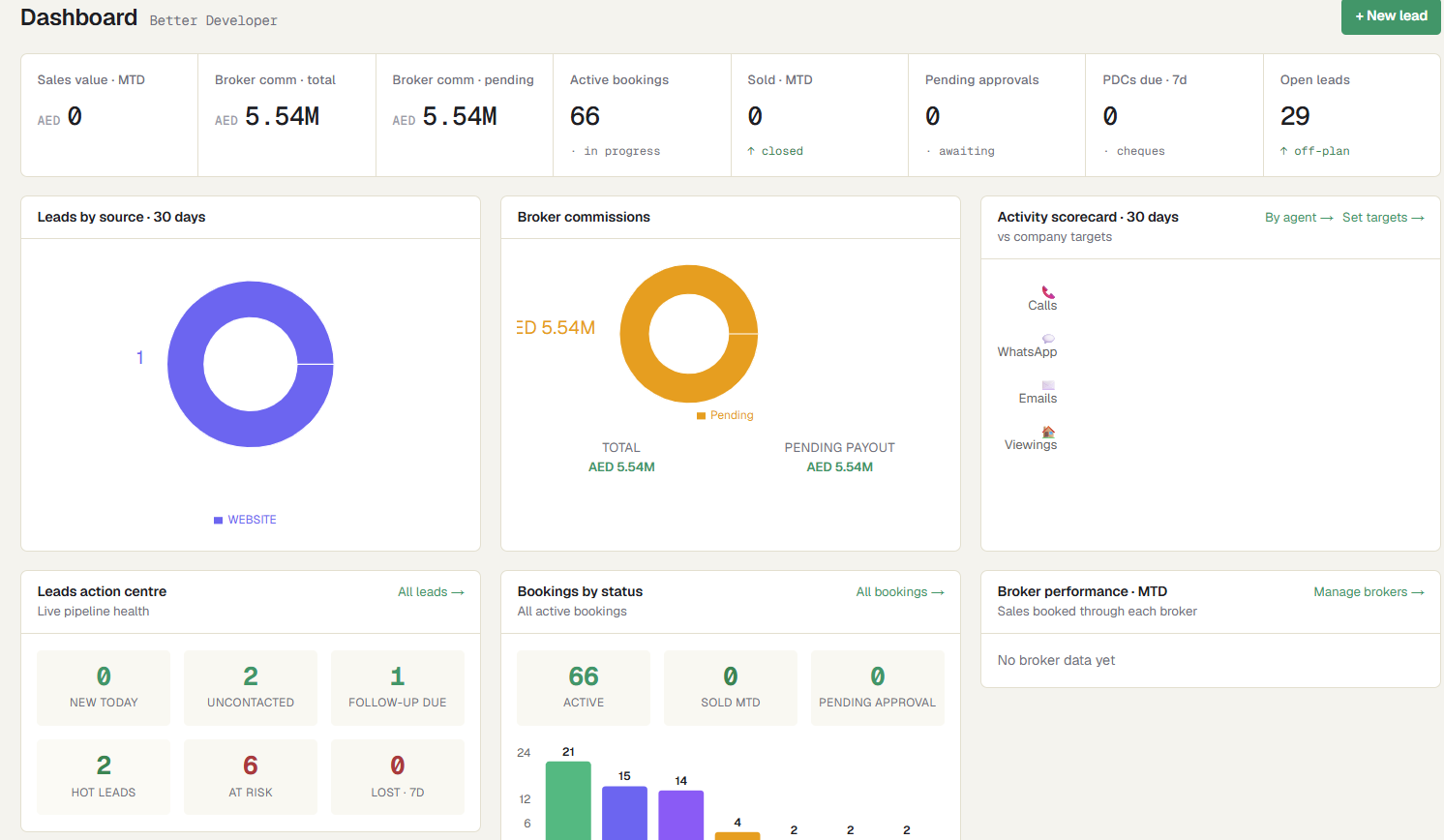Click the Sold MTD summary card
This screenshot has width=1444, height=840.
(x=820, y=115)
